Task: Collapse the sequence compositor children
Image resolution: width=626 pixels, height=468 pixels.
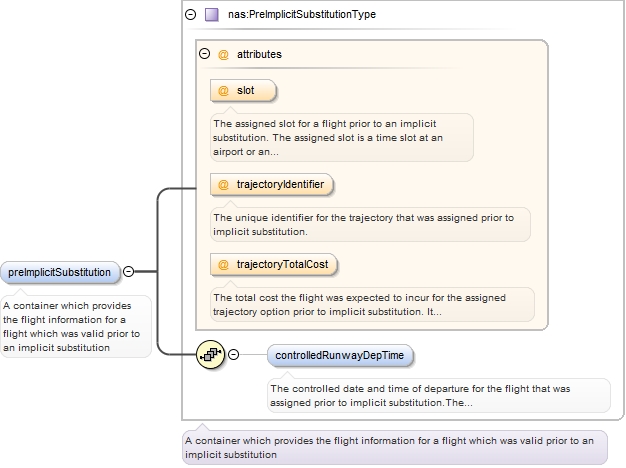Action: tap(234, 354)
